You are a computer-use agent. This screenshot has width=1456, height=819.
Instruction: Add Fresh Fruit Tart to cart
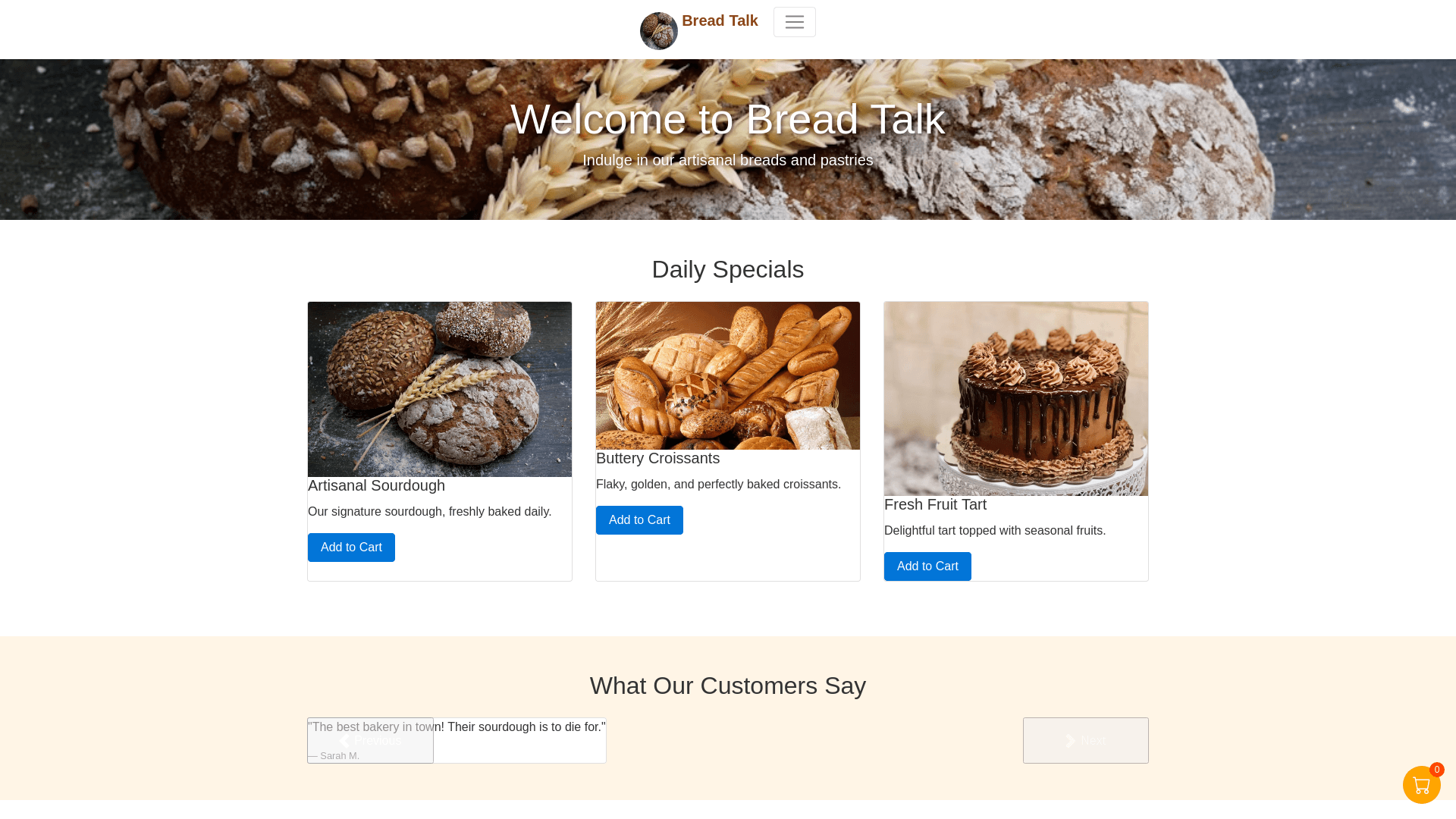point(927,566)
